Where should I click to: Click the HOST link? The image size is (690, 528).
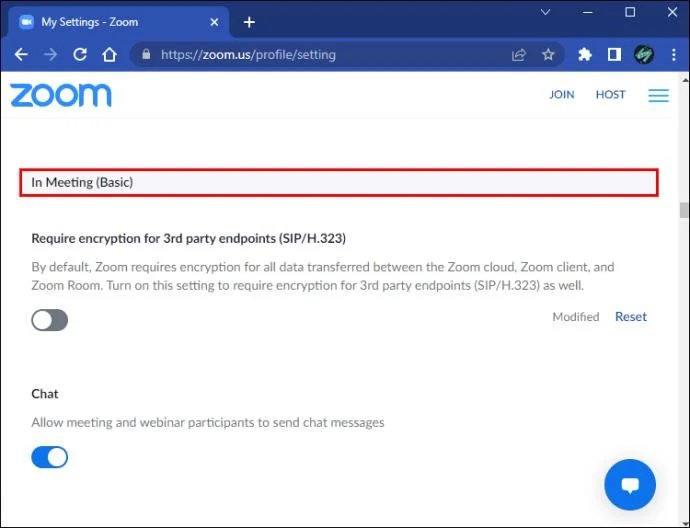(x=610, y=95)
